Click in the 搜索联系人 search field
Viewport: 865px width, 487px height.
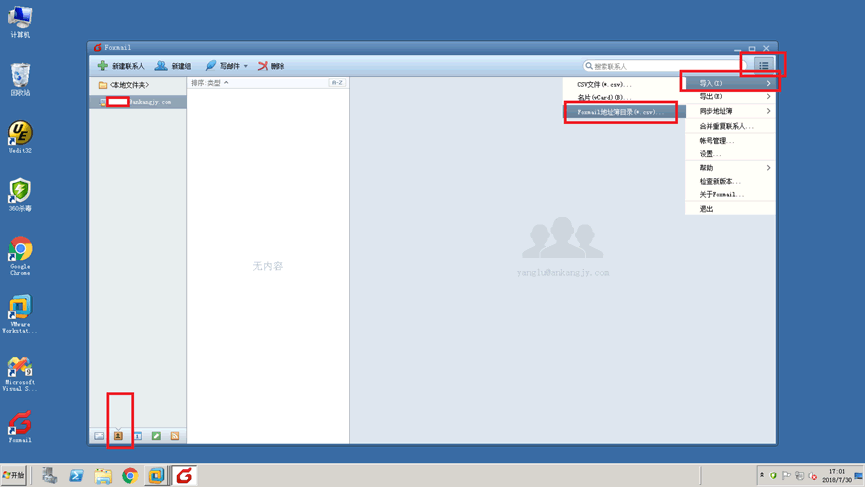[x=660, y=66]
